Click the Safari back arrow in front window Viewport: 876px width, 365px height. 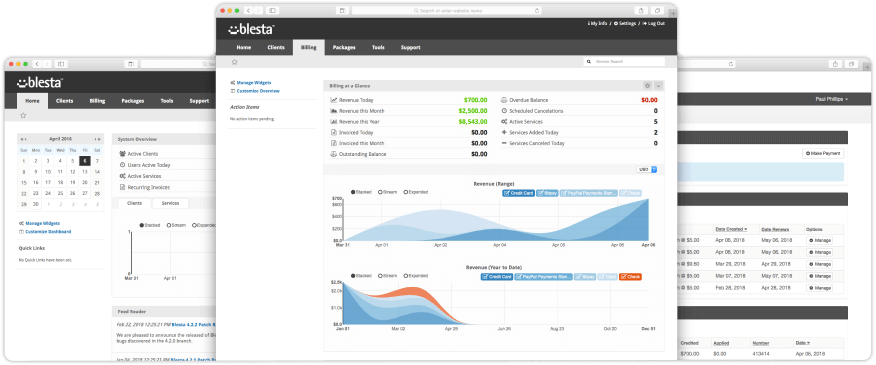pos(249,11)
